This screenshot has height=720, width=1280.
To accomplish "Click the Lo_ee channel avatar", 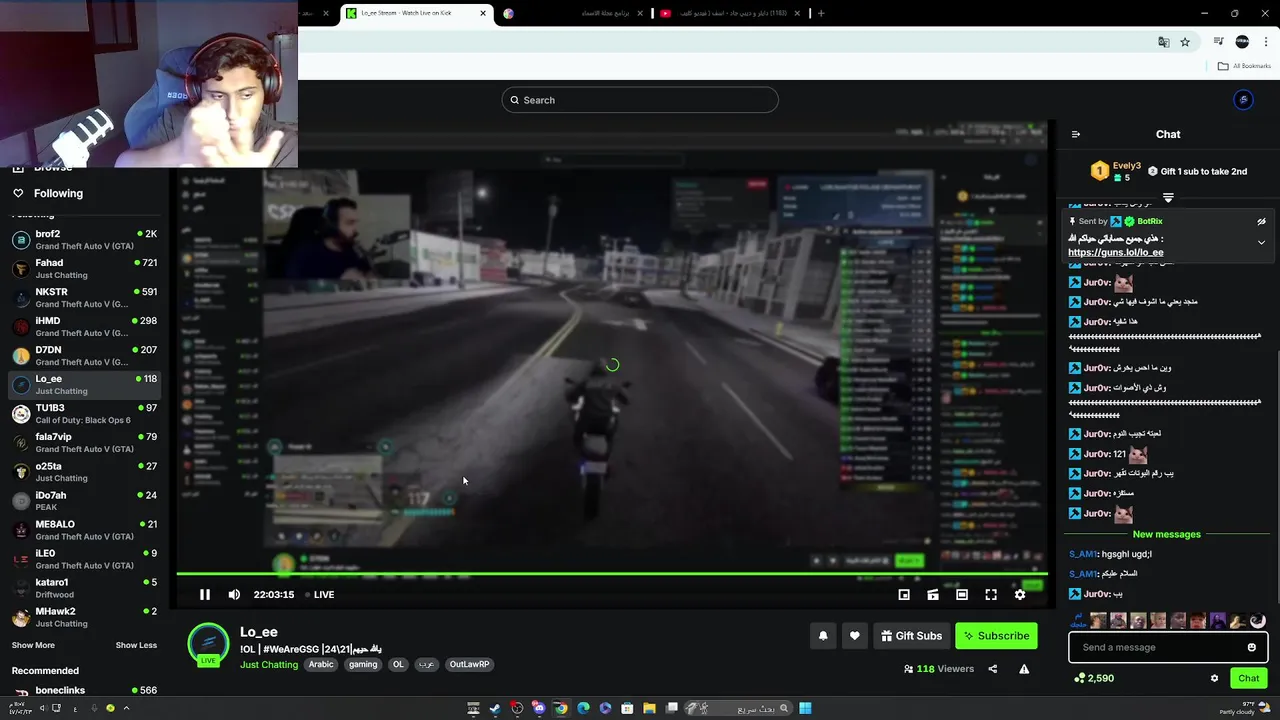I will click(209, 644).
